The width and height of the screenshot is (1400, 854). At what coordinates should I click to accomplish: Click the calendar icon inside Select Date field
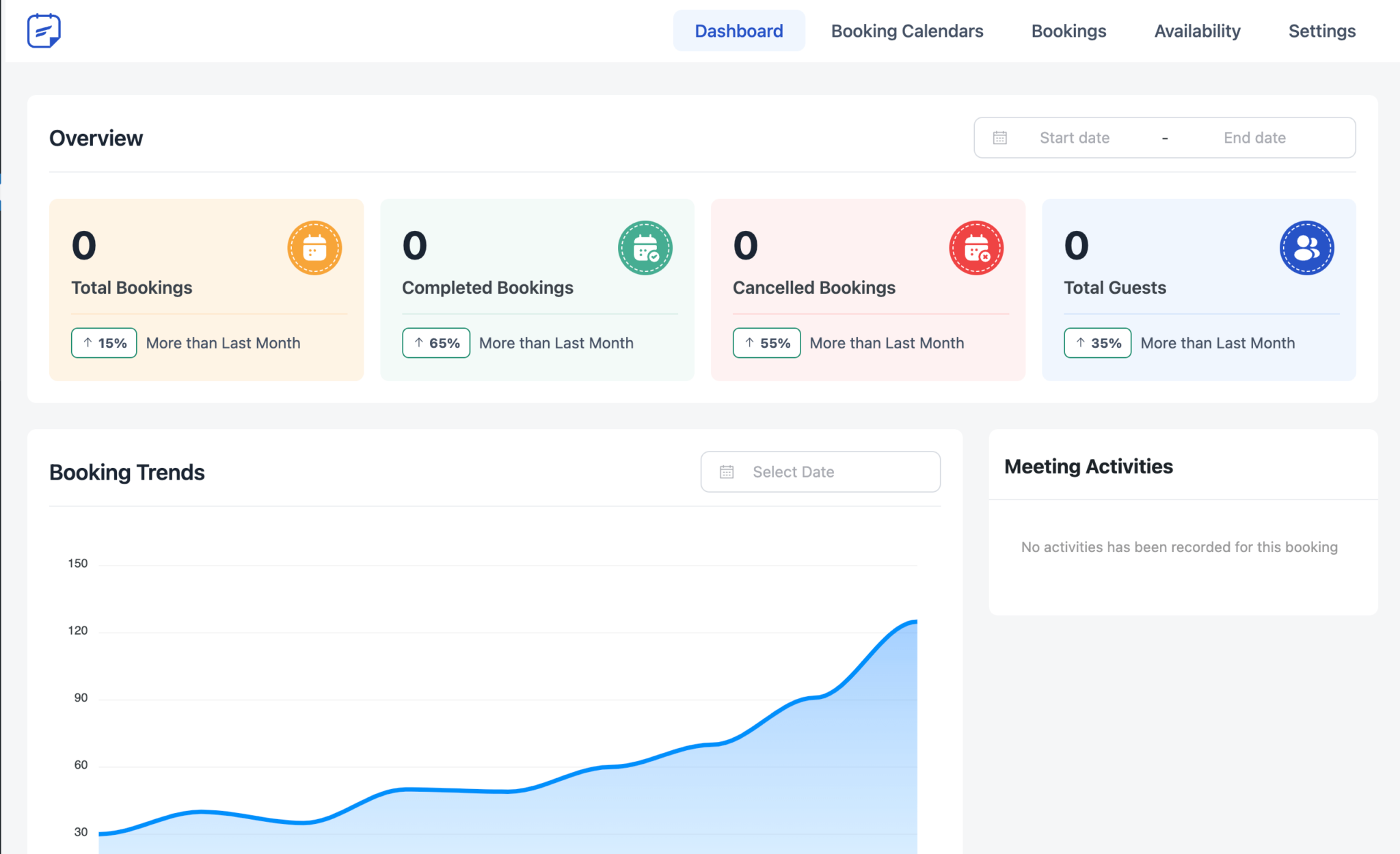tap(727, 471)
